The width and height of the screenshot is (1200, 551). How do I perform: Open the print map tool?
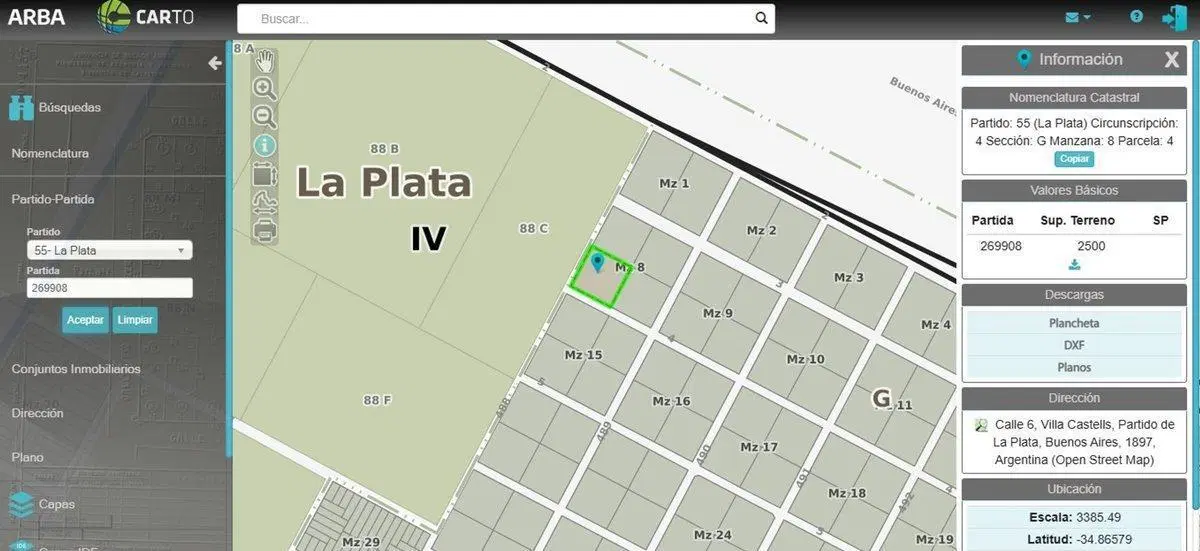coord(265,231)
